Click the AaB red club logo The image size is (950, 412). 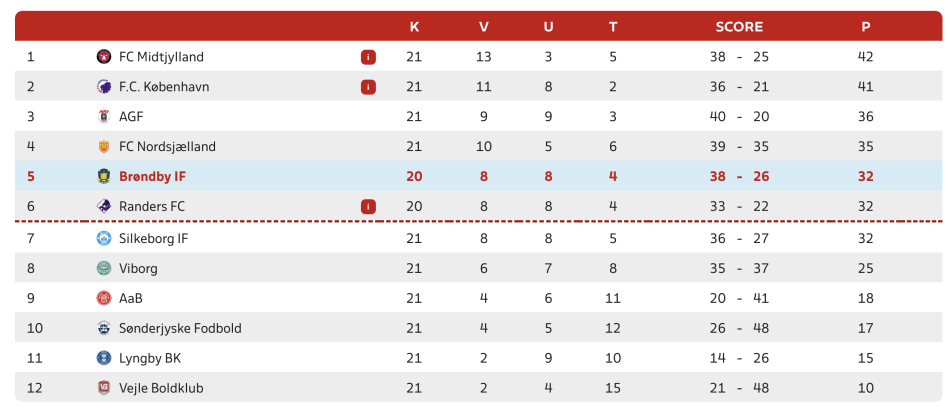pyautogui.click(x=104, y=298)
